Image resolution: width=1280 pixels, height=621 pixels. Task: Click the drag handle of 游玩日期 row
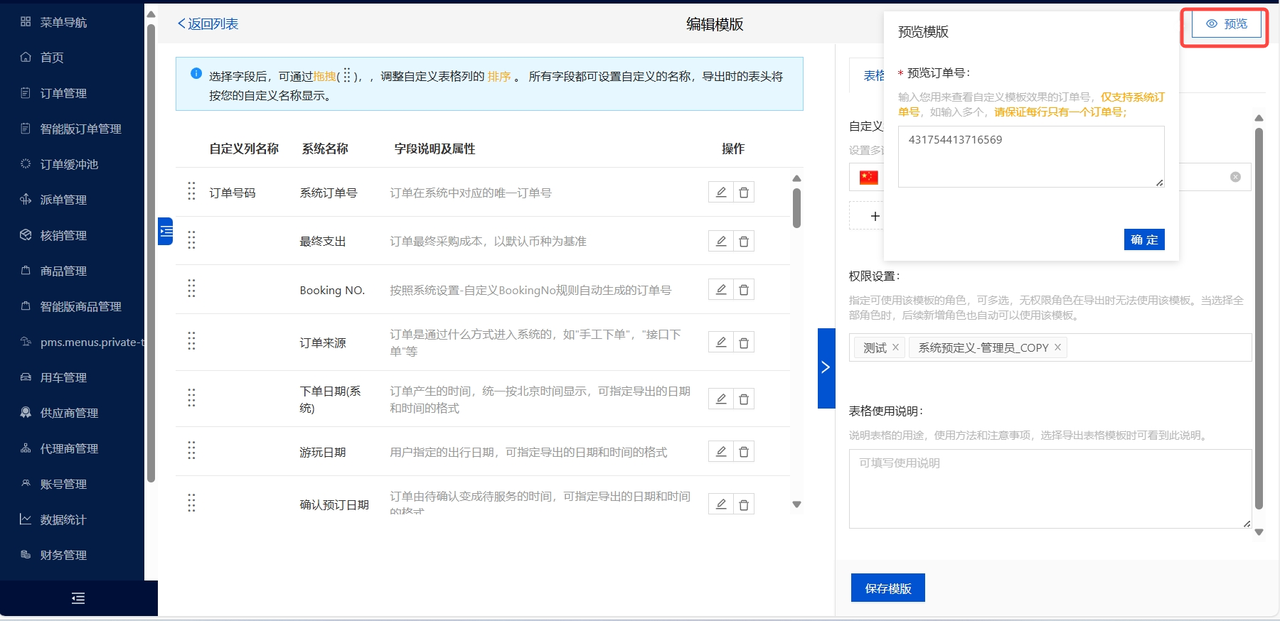pos(192,451)
